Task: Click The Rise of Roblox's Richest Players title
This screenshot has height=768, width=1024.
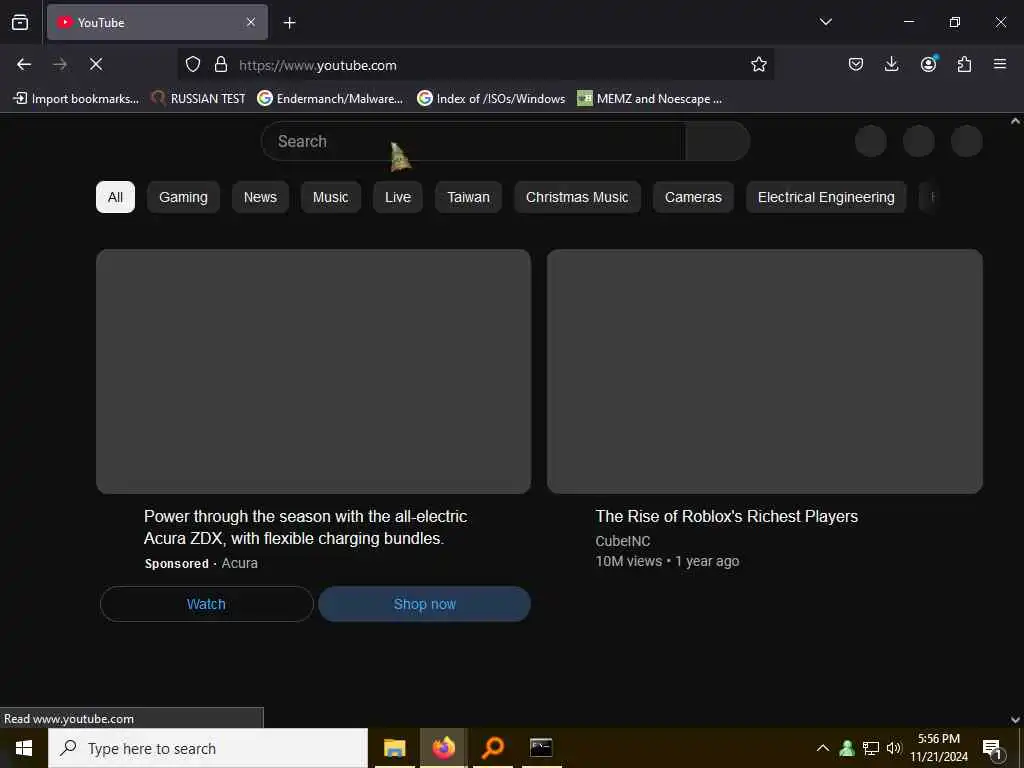Action: 726,517
